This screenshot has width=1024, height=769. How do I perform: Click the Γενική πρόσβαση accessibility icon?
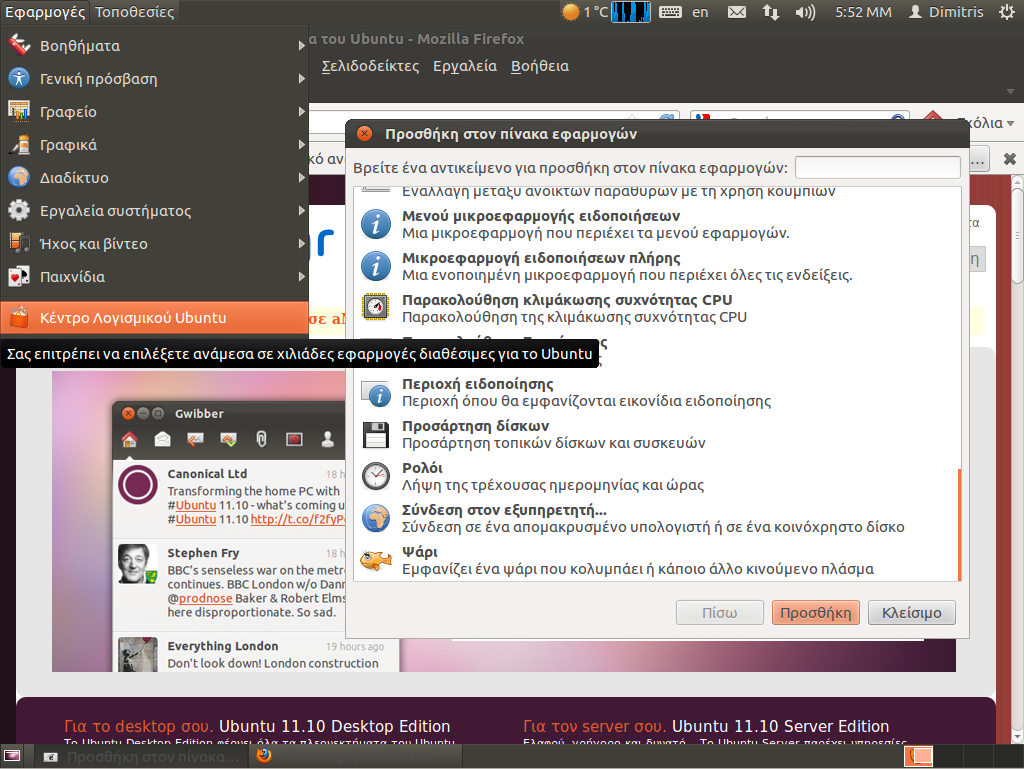(19, 78)
